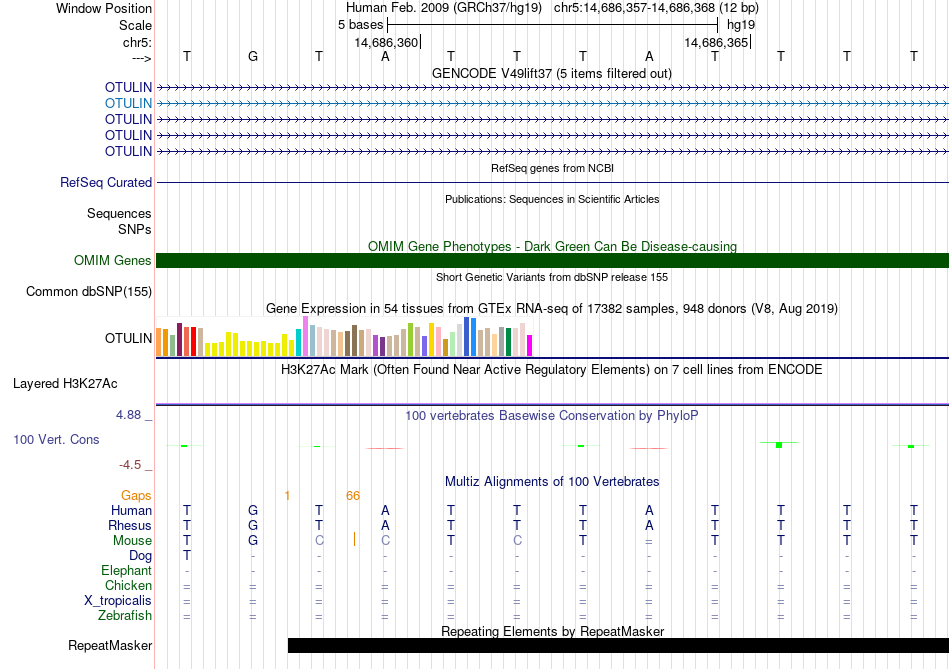Select the chr5: base position label
950x669 pixels.
pyautogui.click(x=137, y=42)
